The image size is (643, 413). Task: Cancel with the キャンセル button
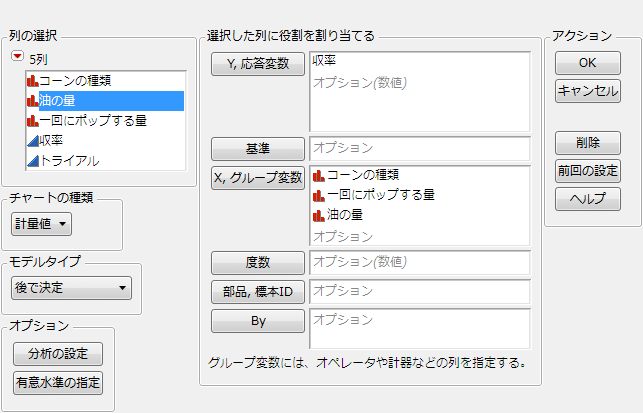coord(587,91)
